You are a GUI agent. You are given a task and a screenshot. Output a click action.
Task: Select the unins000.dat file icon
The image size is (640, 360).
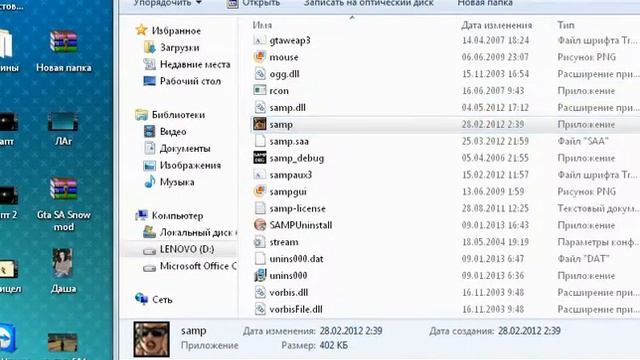tap(260, 258)
